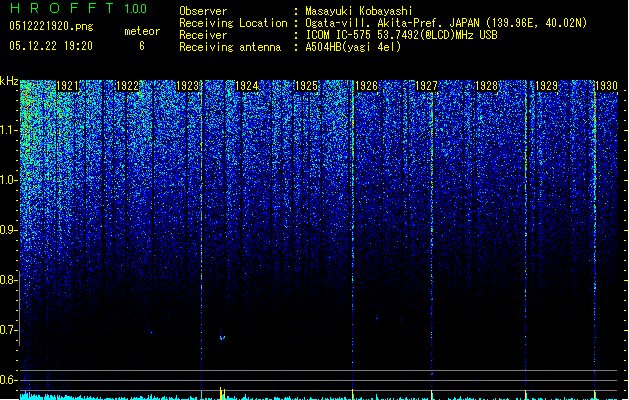Select the filename 0512221920.png
629x400 pixels.
pos(51,26)
